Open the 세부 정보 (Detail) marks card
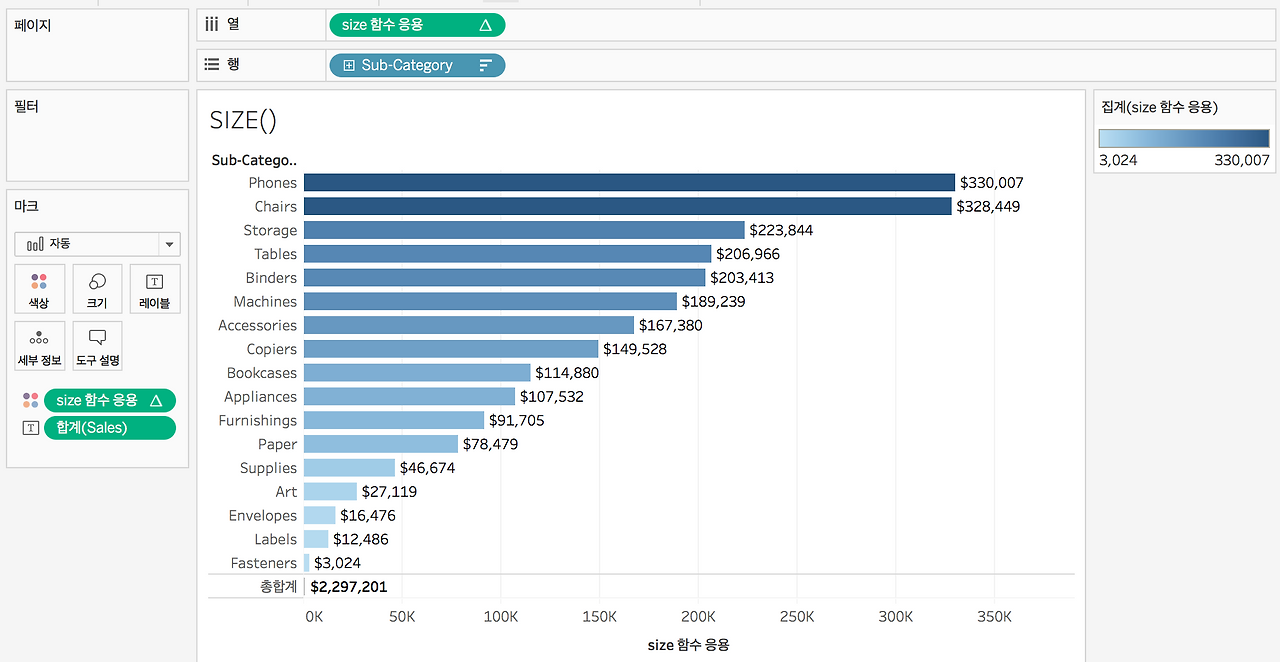 (x=39, y=346)
